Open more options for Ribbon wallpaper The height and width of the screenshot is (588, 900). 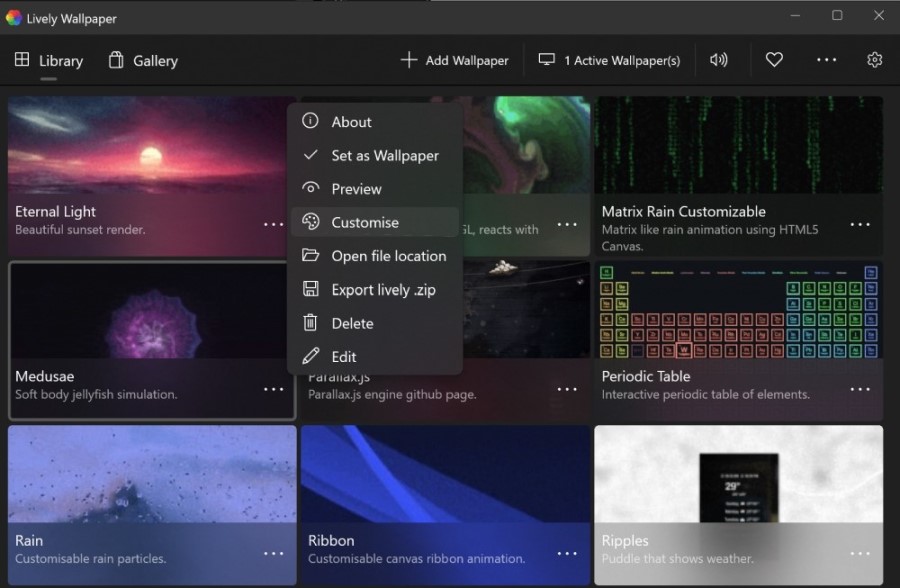tap(567, 553)
